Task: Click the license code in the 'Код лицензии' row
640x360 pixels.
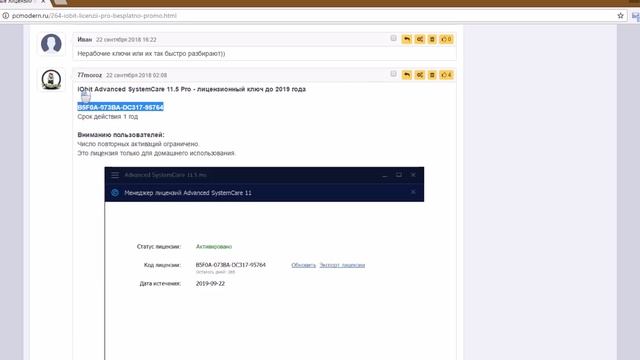Action: (x=231, y=265)
